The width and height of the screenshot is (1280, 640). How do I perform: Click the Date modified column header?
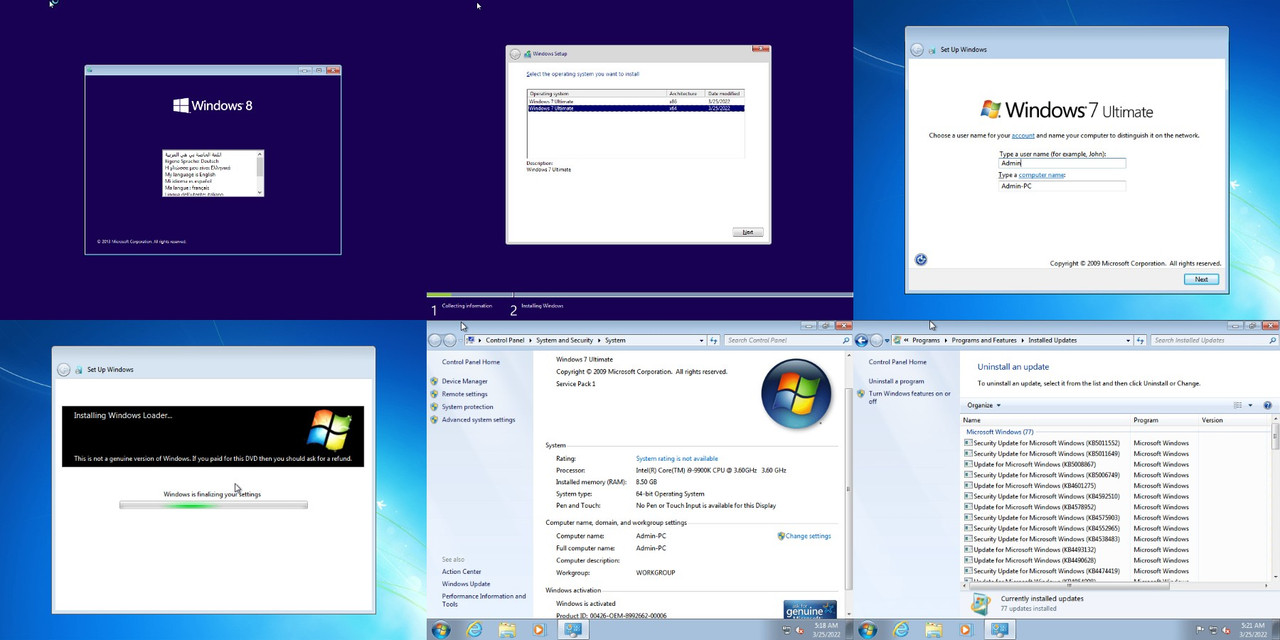[x=725, y=93]
